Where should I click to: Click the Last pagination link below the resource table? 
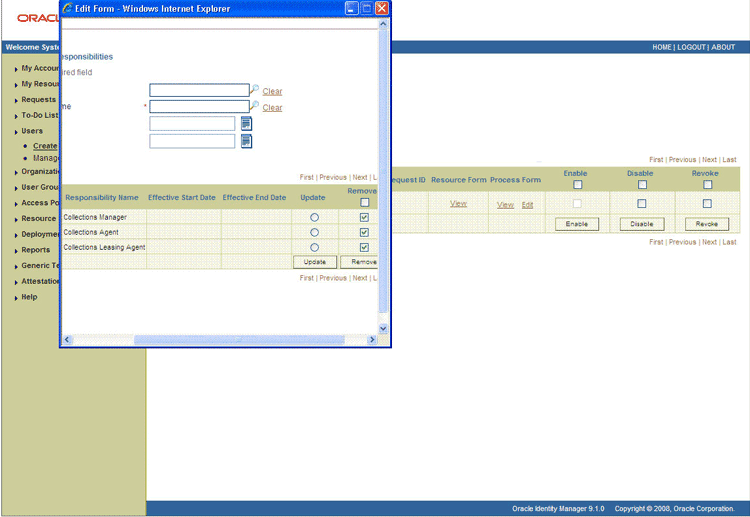[729, 242]
